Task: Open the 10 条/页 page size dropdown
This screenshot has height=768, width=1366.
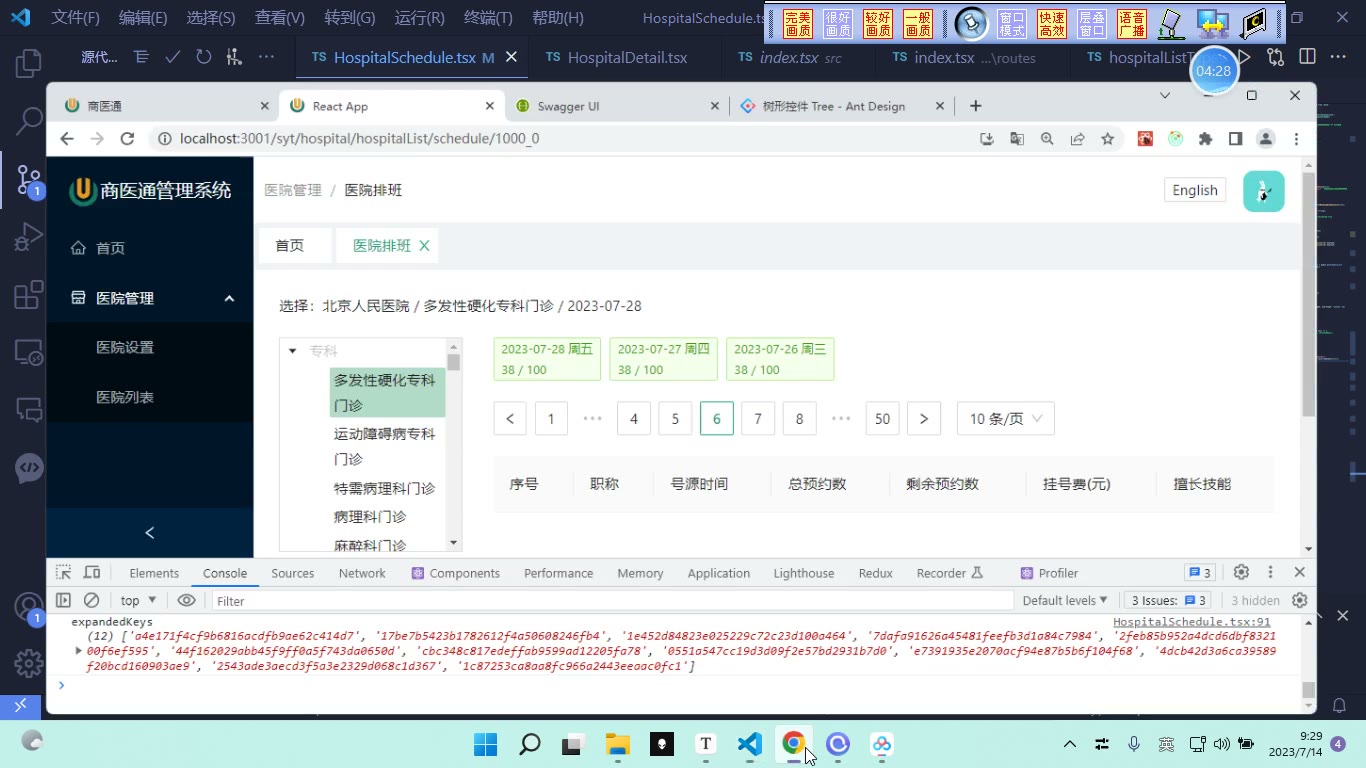Action: point(1006,419)
